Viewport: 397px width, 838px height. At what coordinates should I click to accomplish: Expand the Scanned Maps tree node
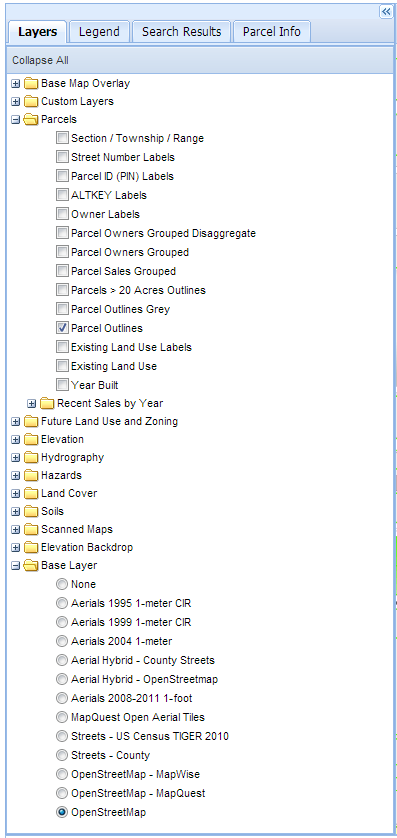click(15, 530)
